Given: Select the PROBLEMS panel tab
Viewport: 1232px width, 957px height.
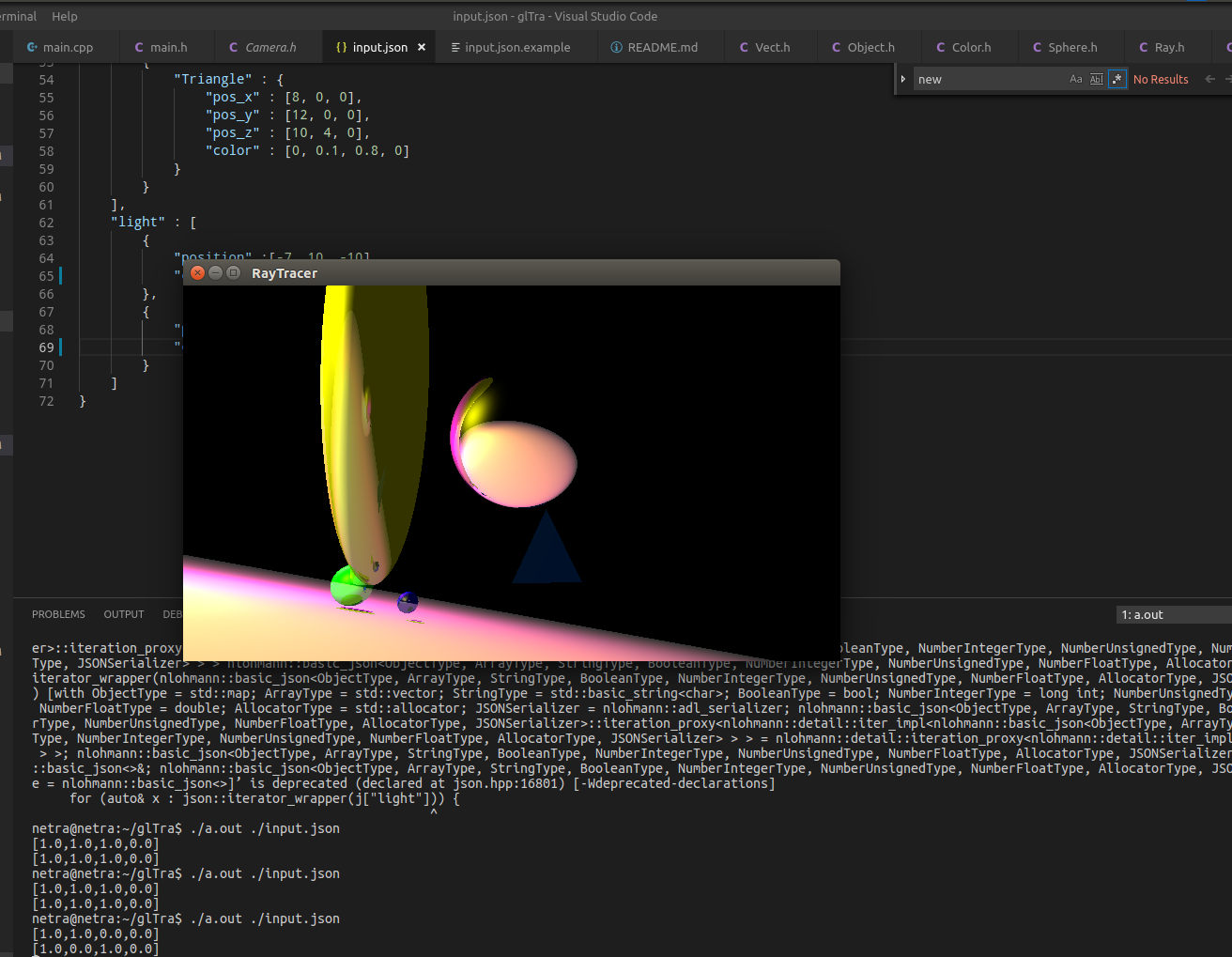Looking at the screenshot, I should pyautogui.click(x=58, y=614).
